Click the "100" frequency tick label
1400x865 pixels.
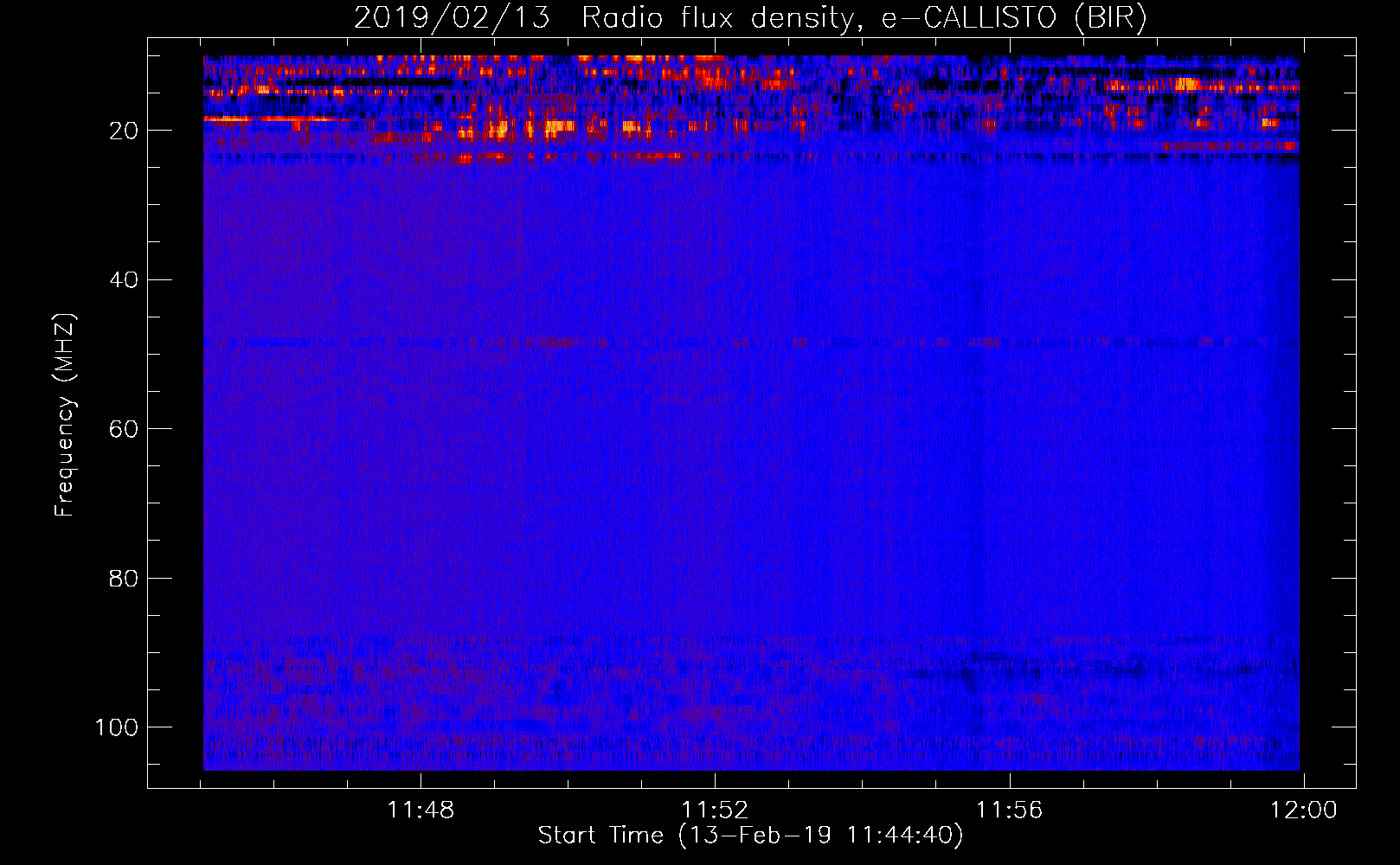(x=117, y=727)
